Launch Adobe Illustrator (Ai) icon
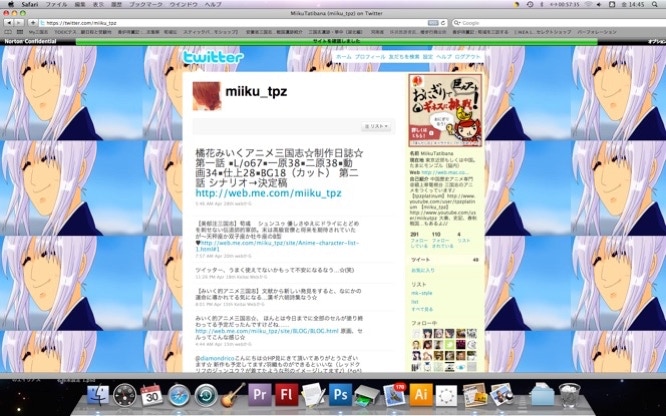 pos(421,395)
